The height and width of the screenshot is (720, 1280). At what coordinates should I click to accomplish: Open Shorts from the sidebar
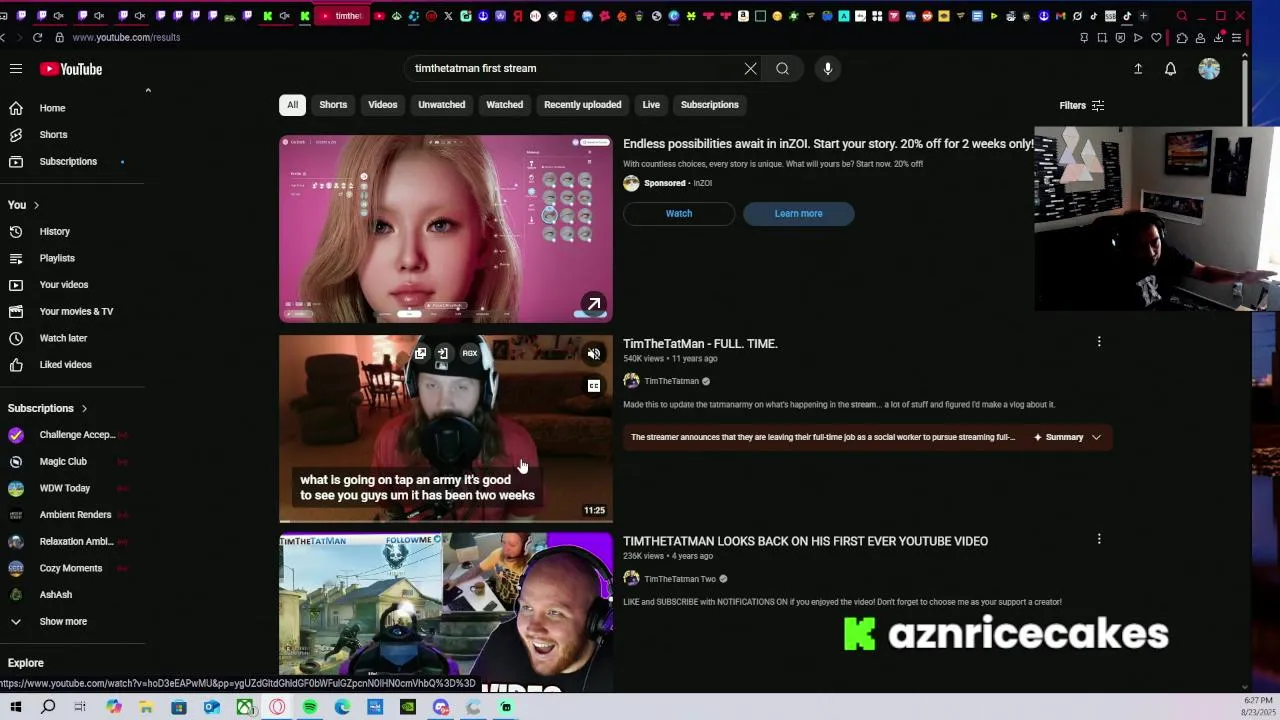53,135
